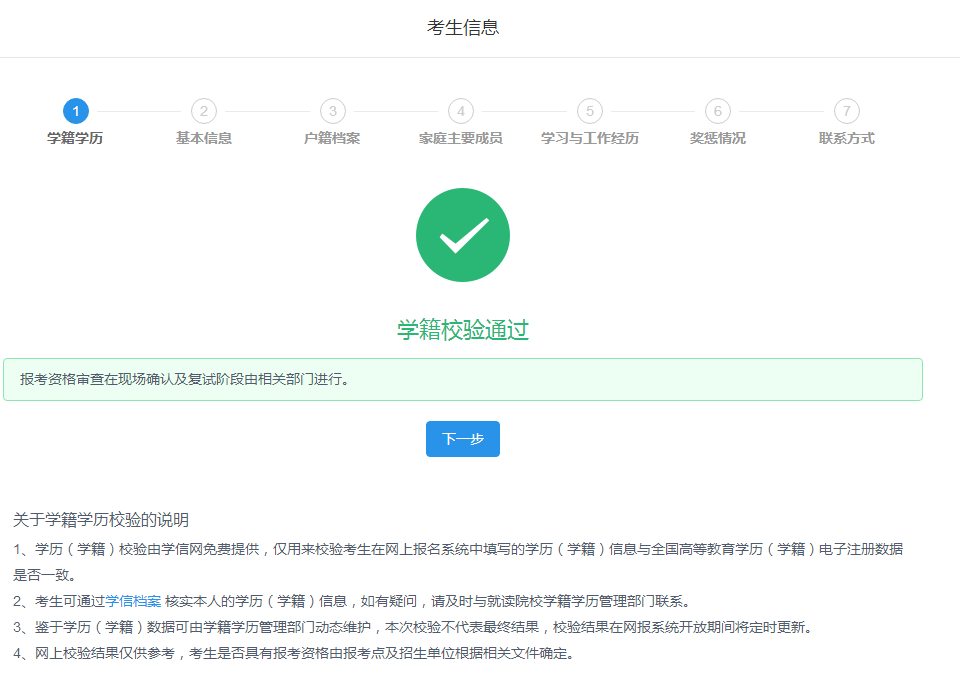The image size is (960, 679).
Task: Open the 联系方式 step label
Action: (x=847, y=138)
